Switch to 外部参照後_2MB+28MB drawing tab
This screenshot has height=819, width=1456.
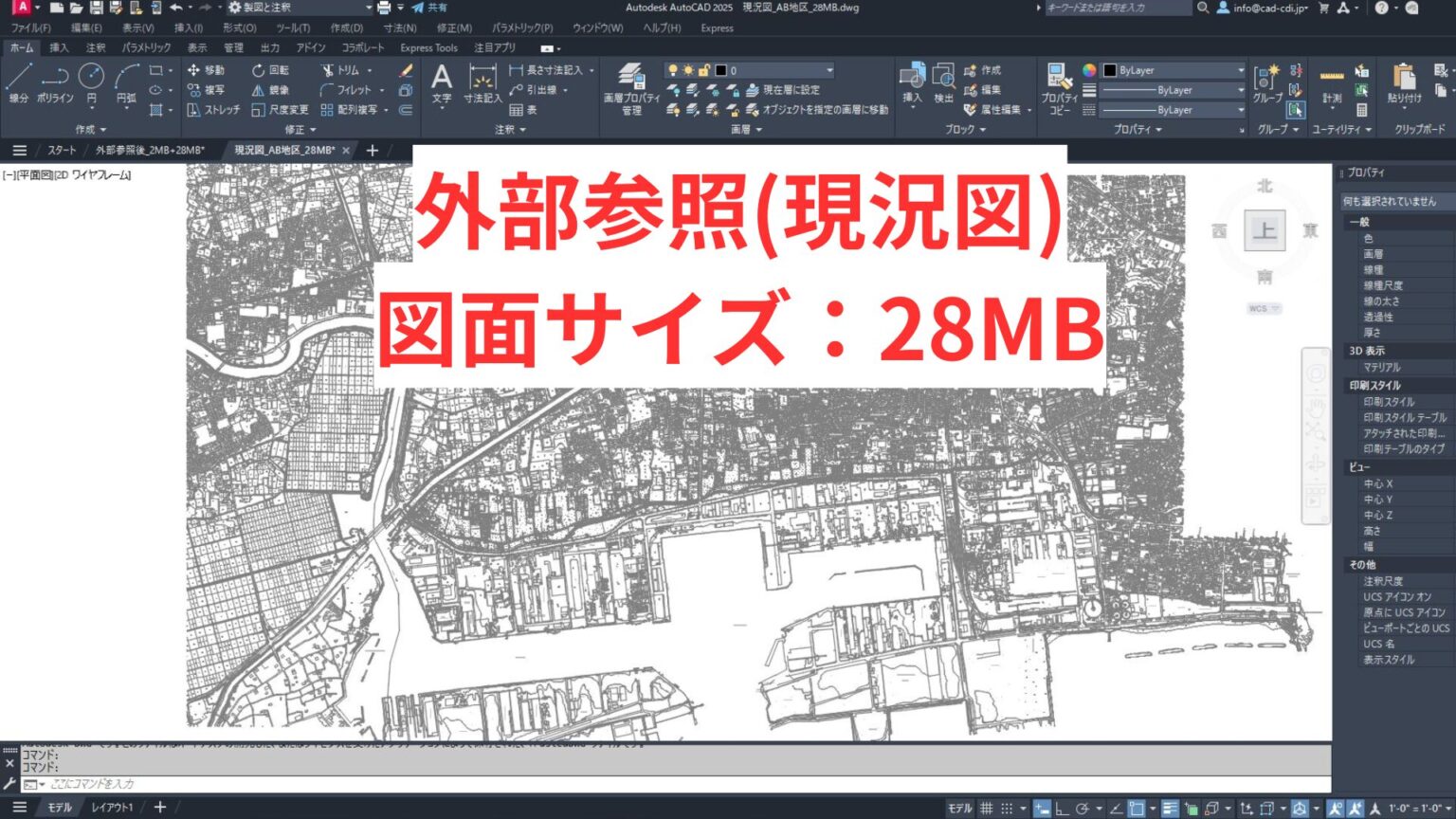pyautogui.click(x=150, y=151)
